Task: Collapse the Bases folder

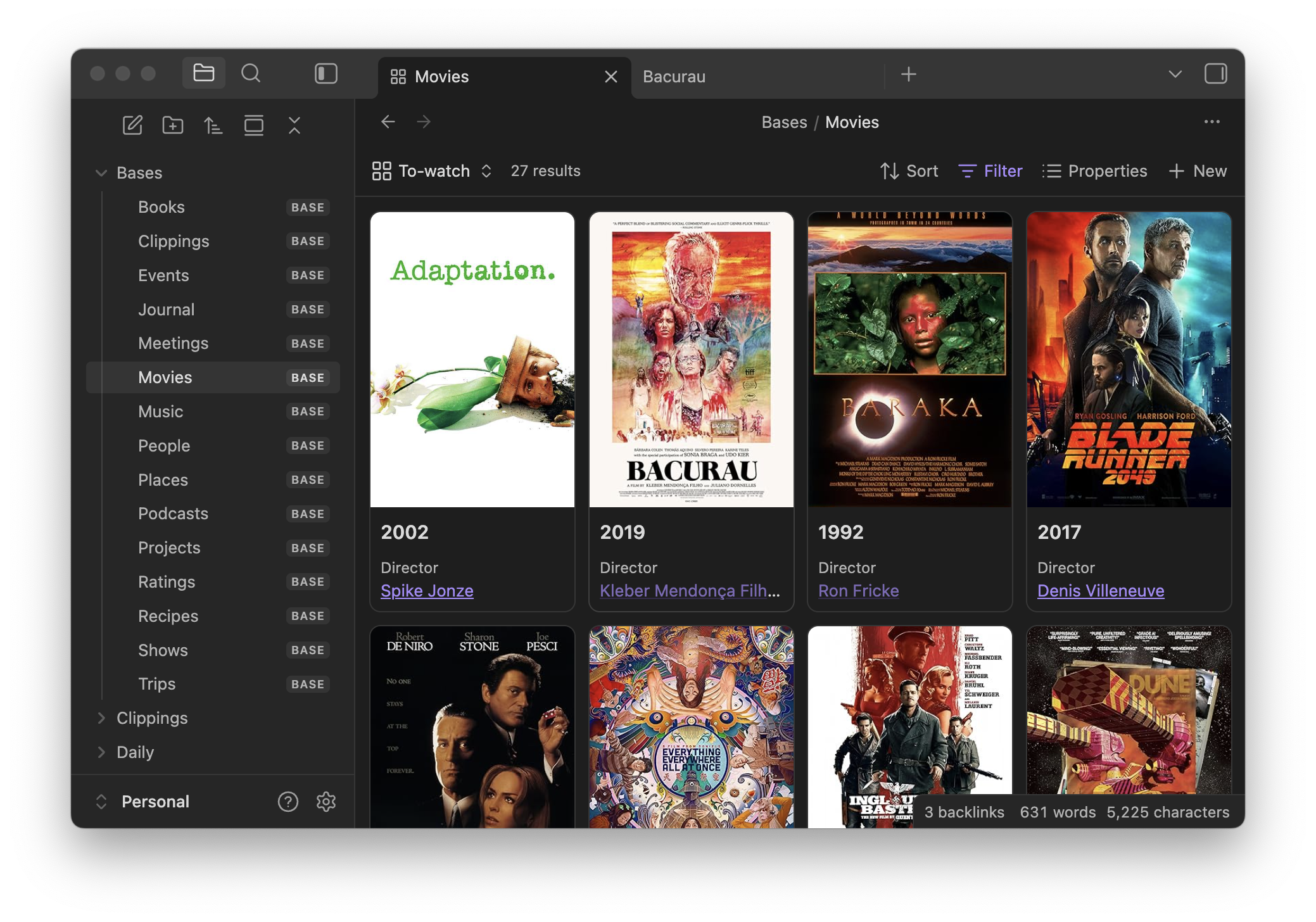Action: point(101,173)
